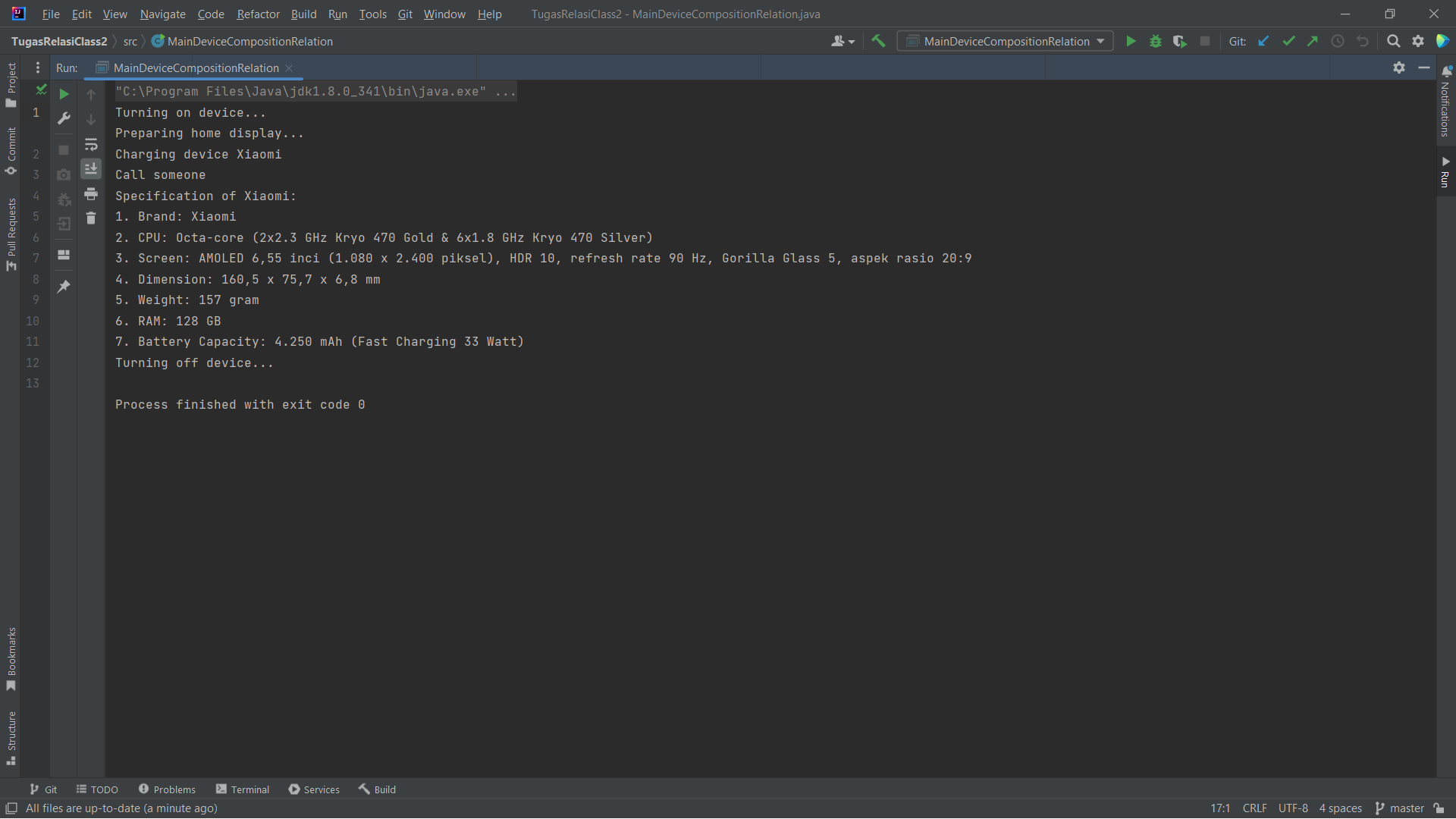Screen dimensions: 1456x819
Task: Open the Problems tool window
Action: [x=167, y=789]
